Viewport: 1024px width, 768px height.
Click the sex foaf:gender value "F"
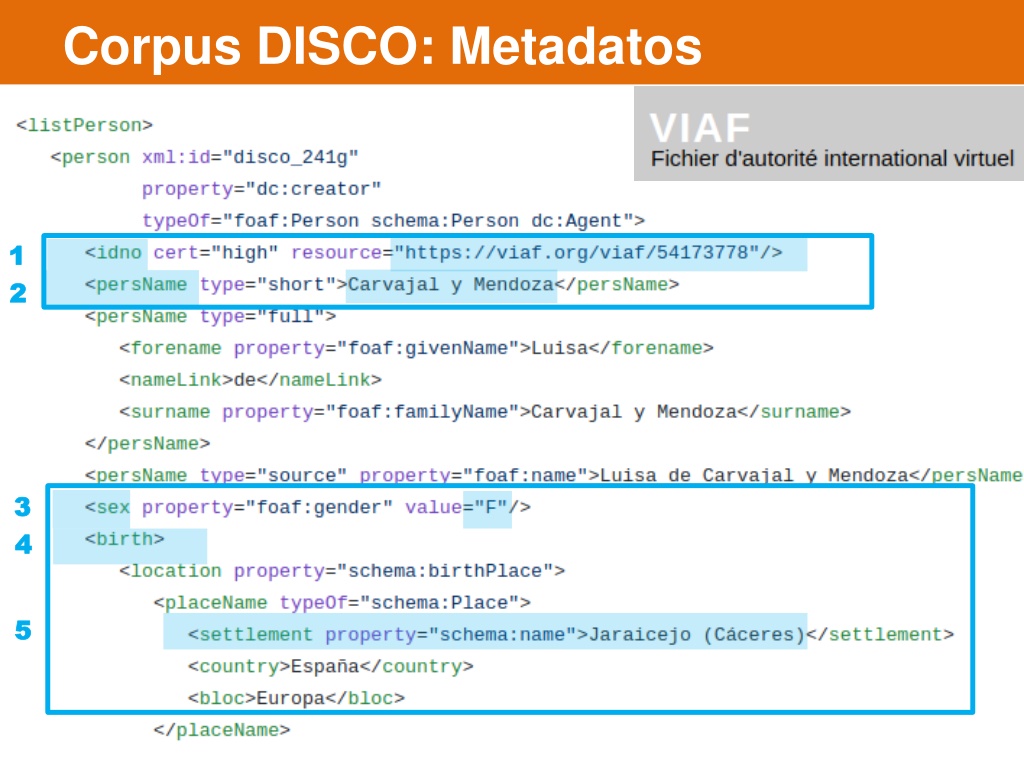[491, 507]
